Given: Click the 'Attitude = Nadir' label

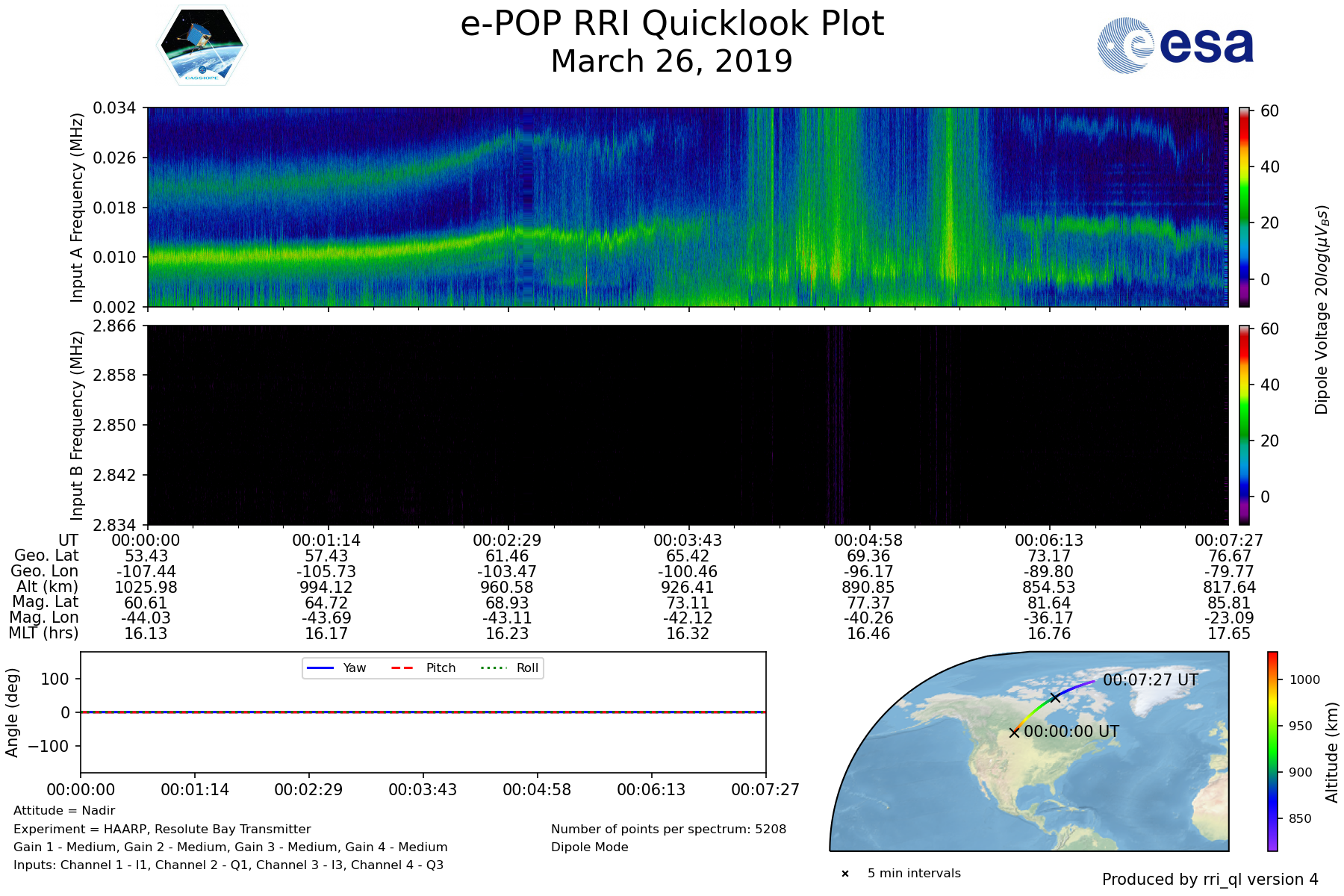Looking at the screenshot, I should pyautogui.click(x=64, y=811).
